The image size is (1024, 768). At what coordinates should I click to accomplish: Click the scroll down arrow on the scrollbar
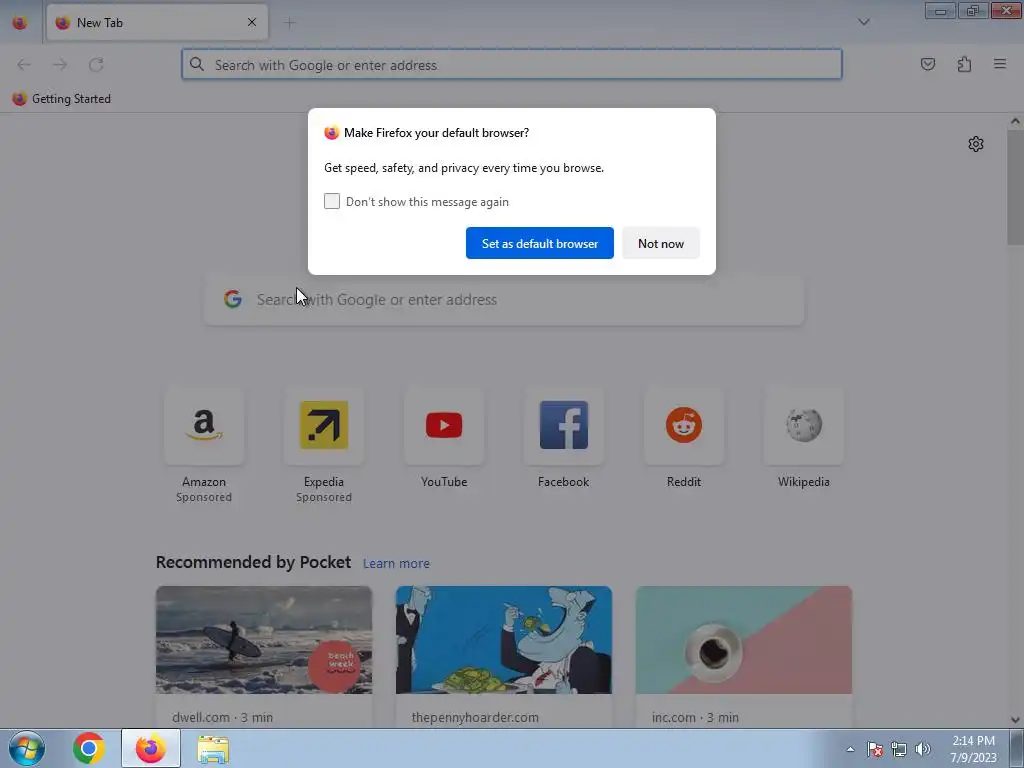[1015, 720]
